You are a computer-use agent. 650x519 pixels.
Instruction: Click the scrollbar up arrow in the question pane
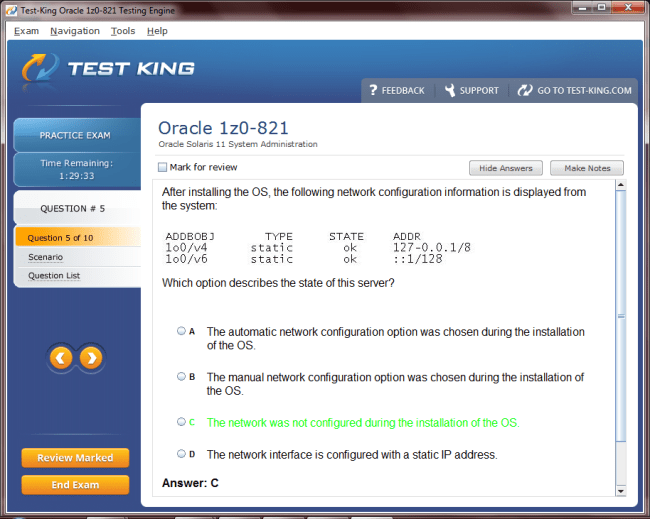(621, 184)
